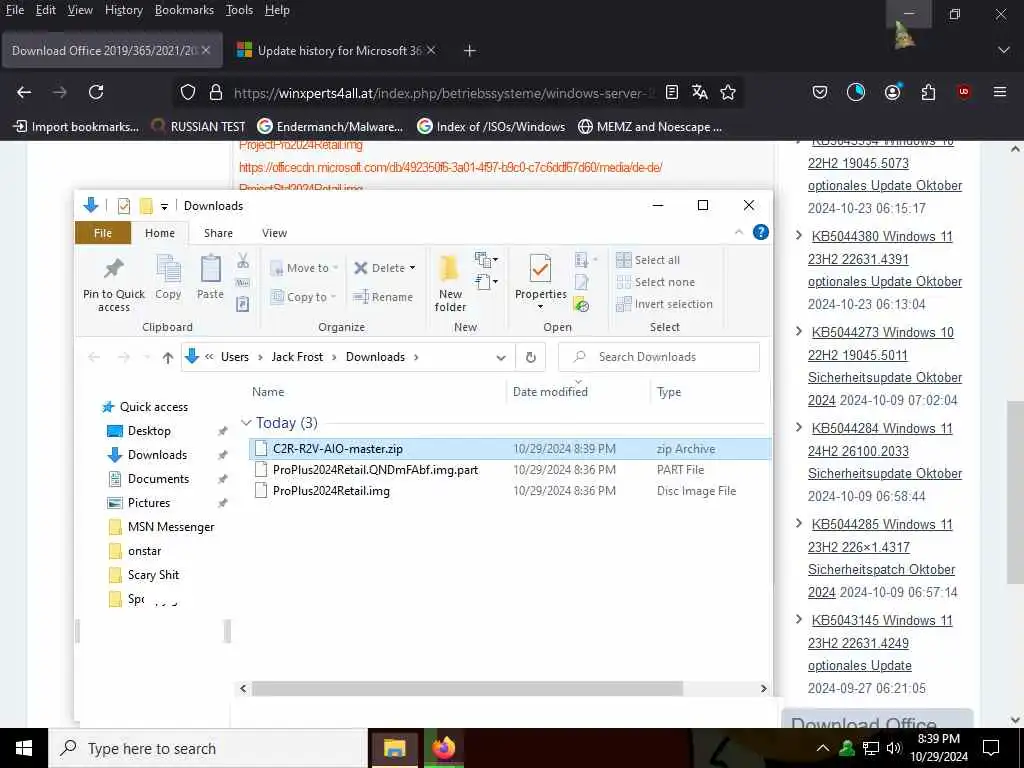Click the Explorer horizontal scrollbar
This screenshot has width=1024, height=768.
tap(467, 688)
